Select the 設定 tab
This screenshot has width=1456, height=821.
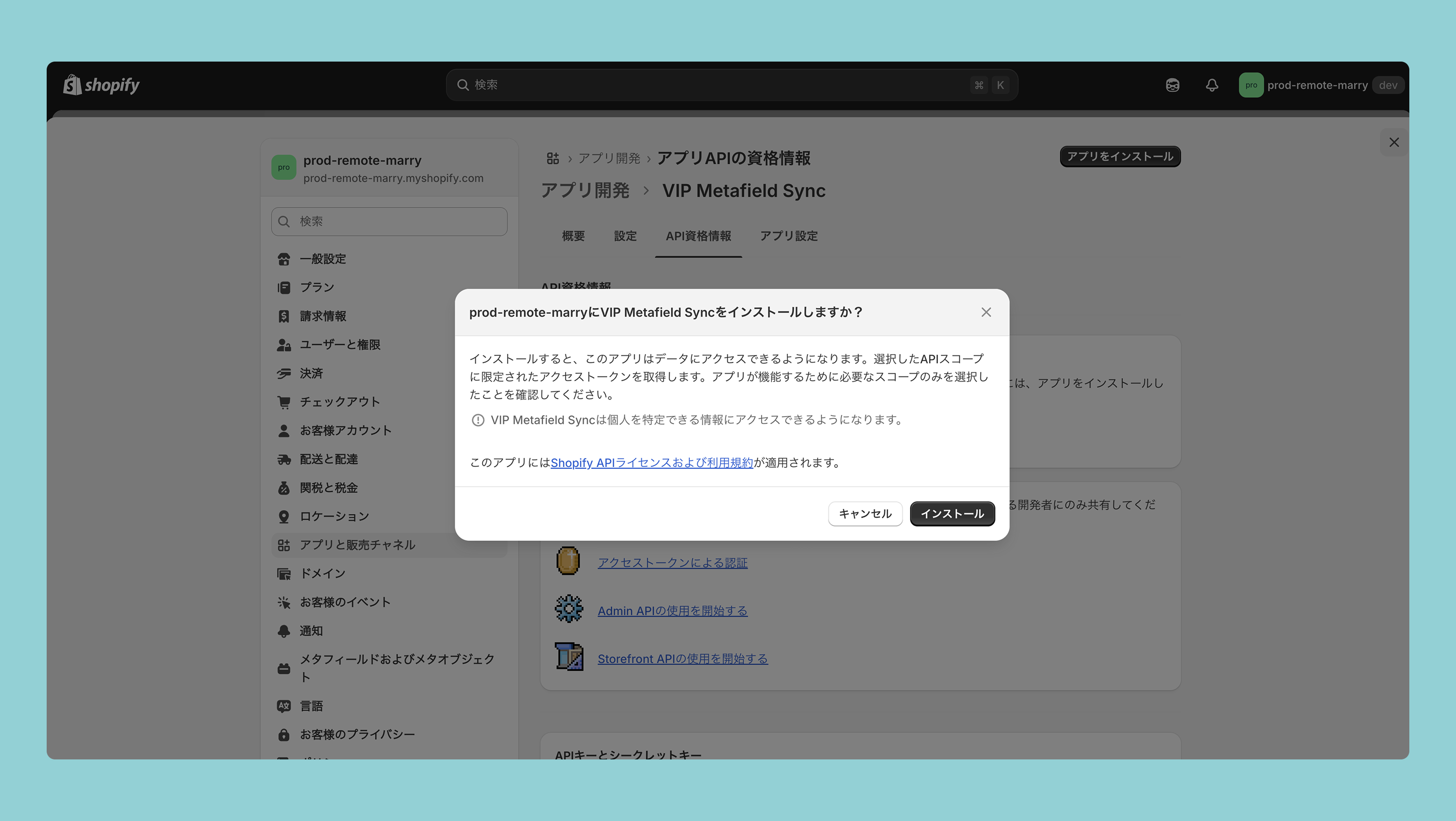(624, 236)
